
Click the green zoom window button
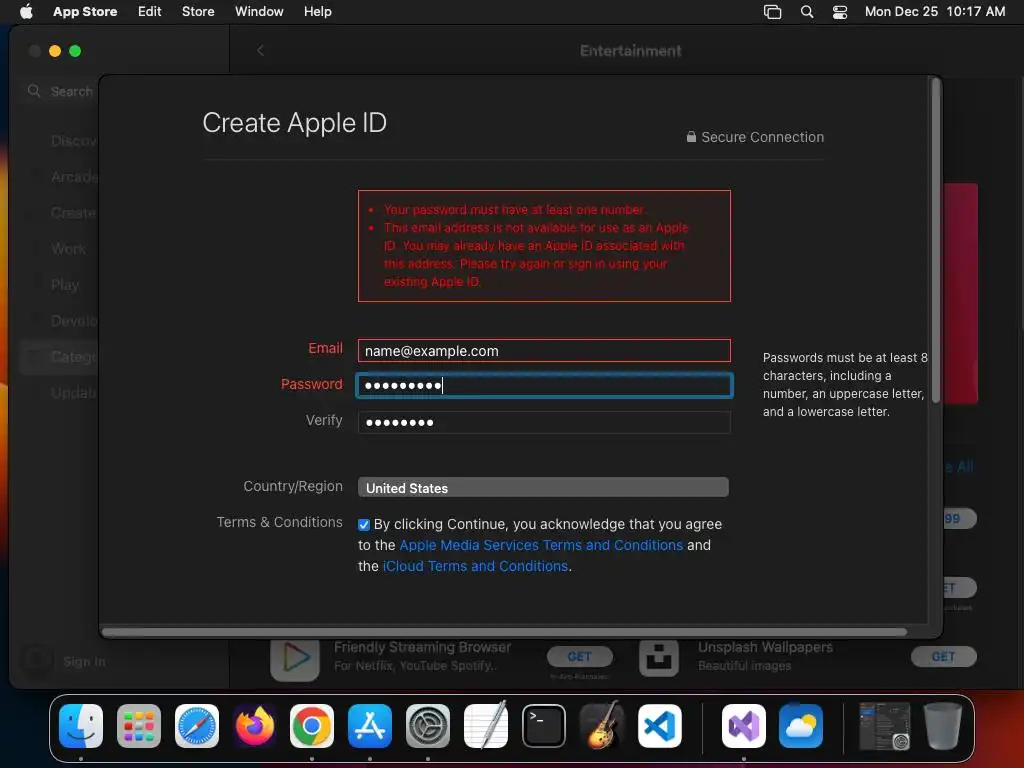tap(75, 51)
